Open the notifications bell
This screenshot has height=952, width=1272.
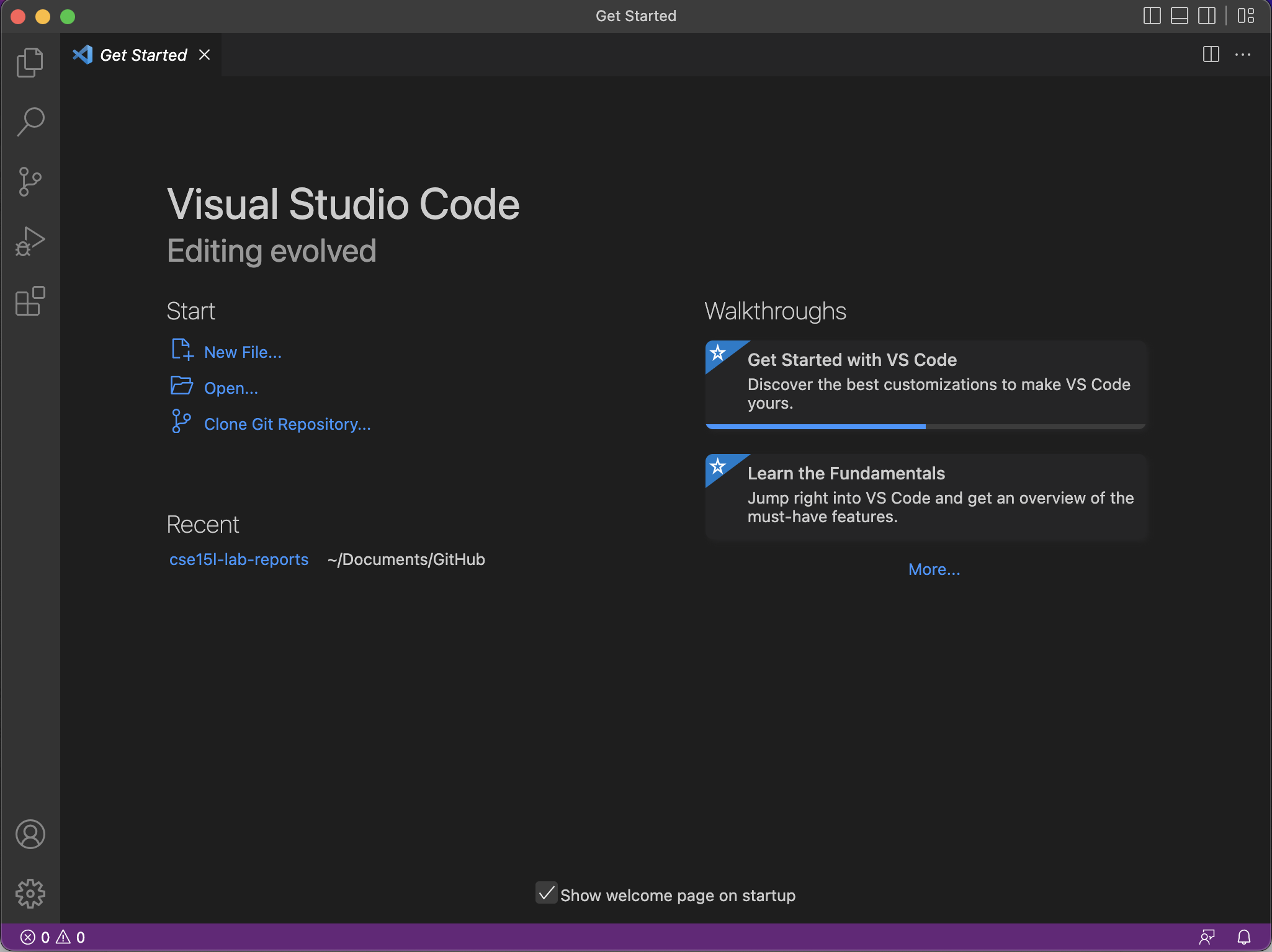tap(1244, 937)
